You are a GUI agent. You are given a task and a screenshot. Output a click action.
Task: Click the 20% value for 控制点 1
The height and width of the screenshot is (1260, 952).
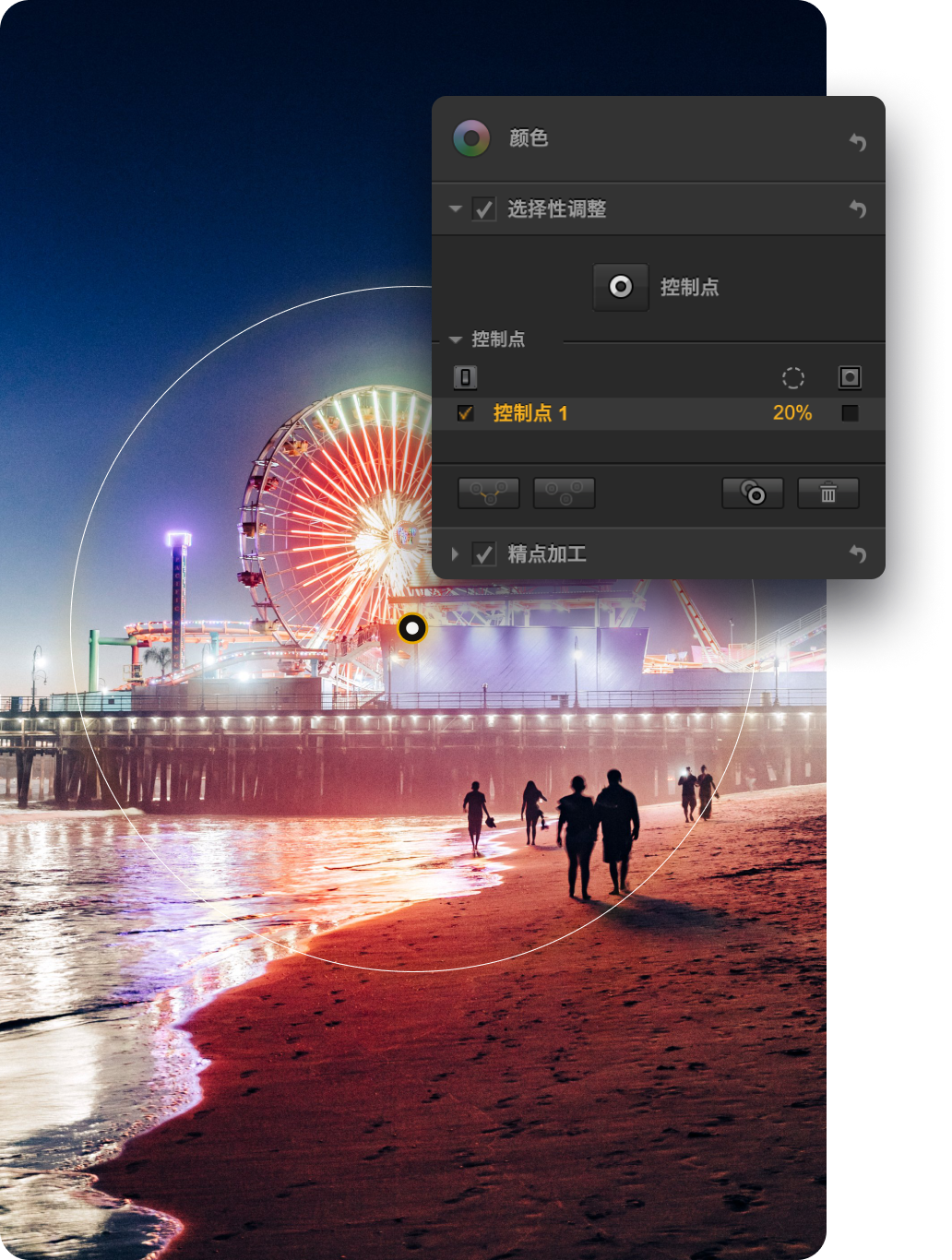[x=792, y=413]
